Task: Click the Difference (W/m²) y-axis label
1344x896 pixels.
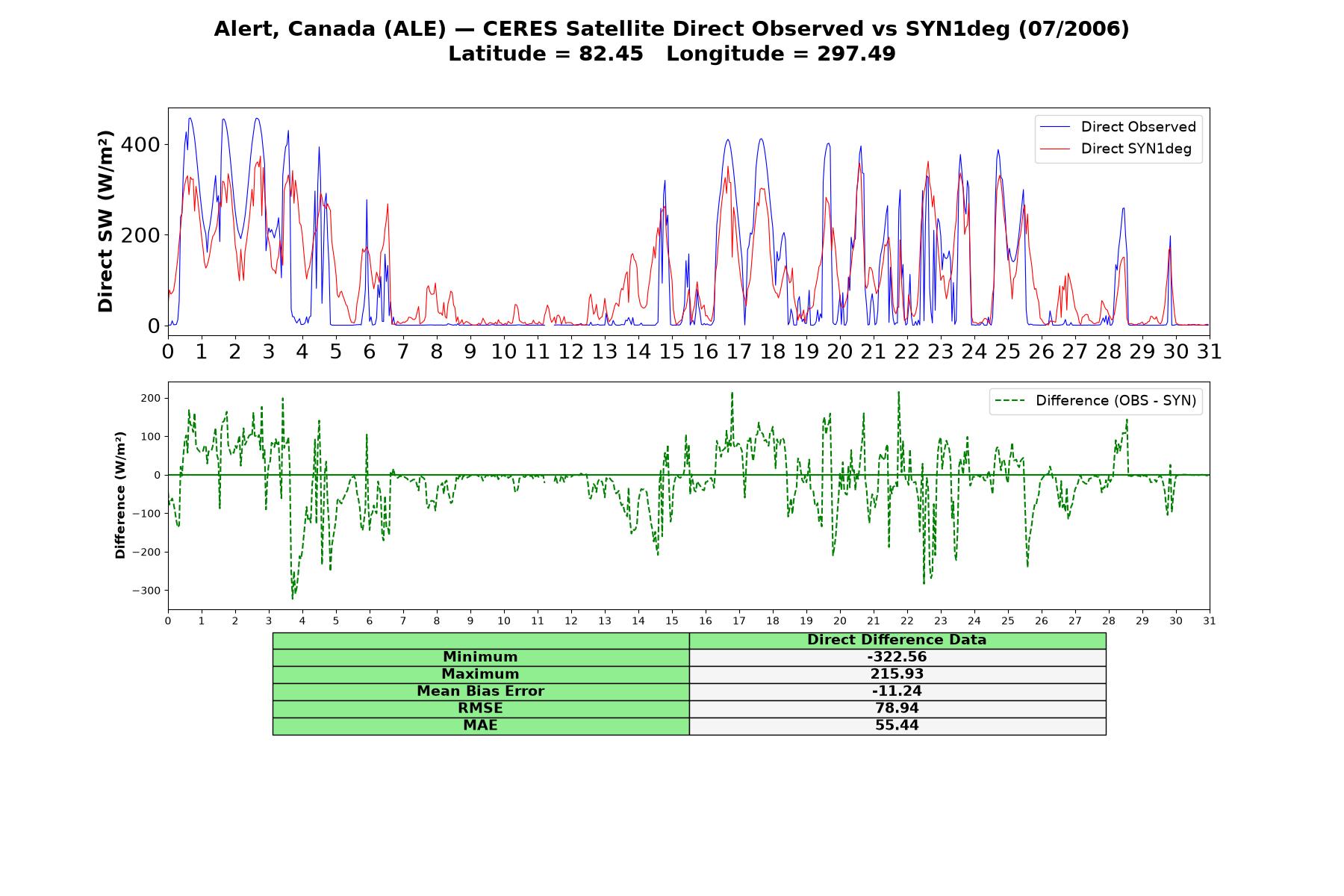Action: (x=120, y=496)
